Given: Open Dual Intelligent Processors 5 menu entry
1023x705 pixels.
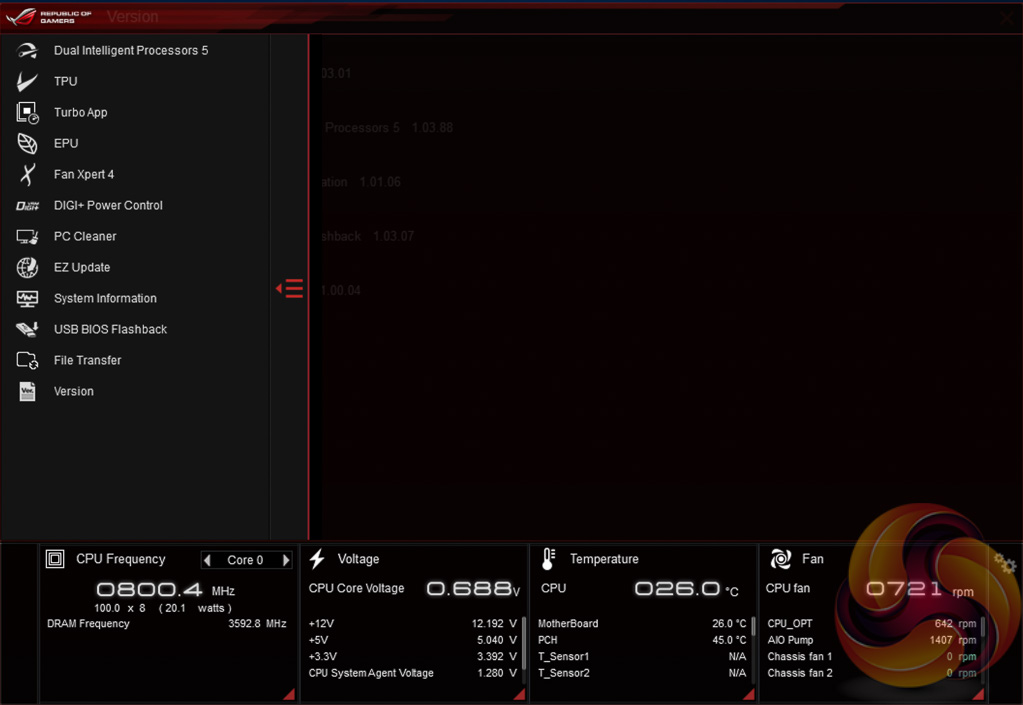Looking at the screenshot, I should pyautogui.click(x=130, y=50).
